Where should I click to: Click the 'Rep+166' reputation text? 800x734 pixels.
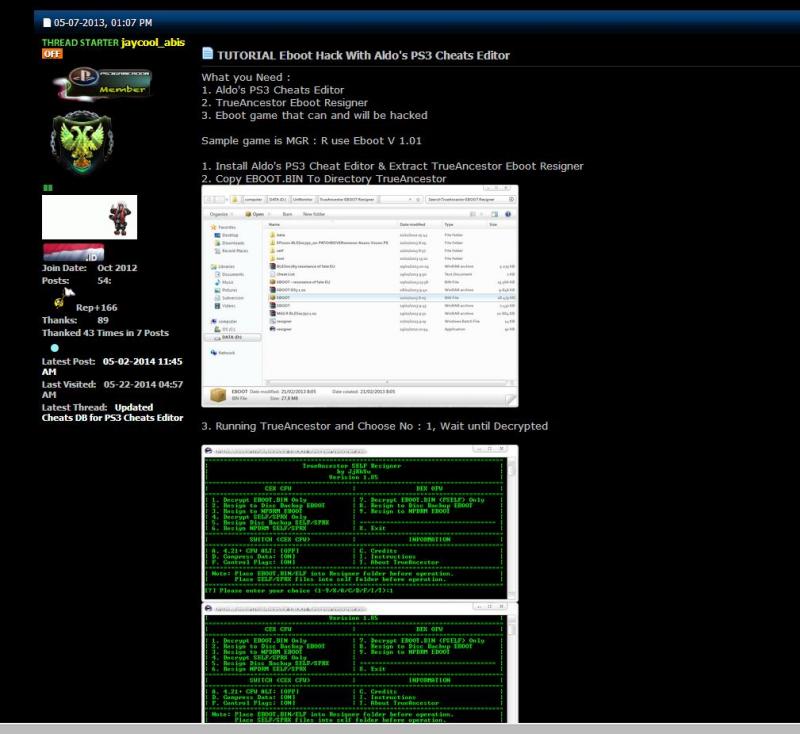(x=96, y=308)
